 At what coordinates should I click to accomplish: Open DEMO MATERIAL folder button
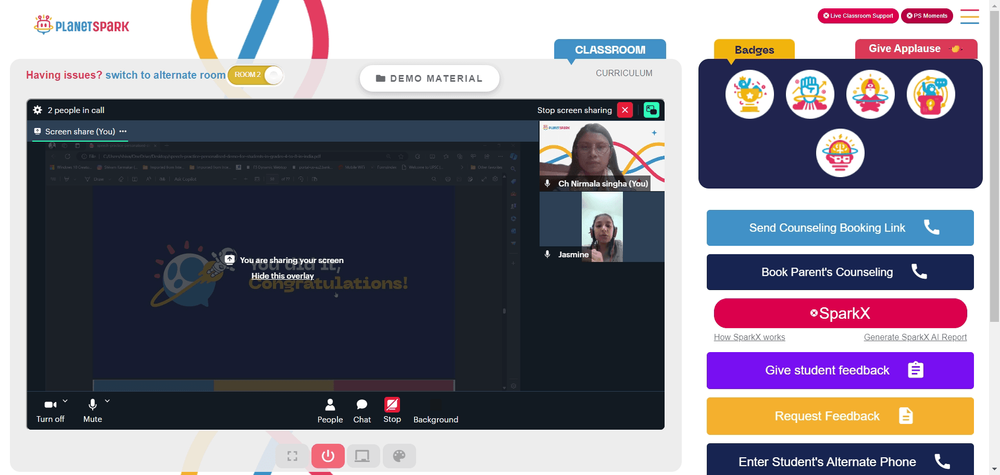pyautogui.click(x=429, y=78)
